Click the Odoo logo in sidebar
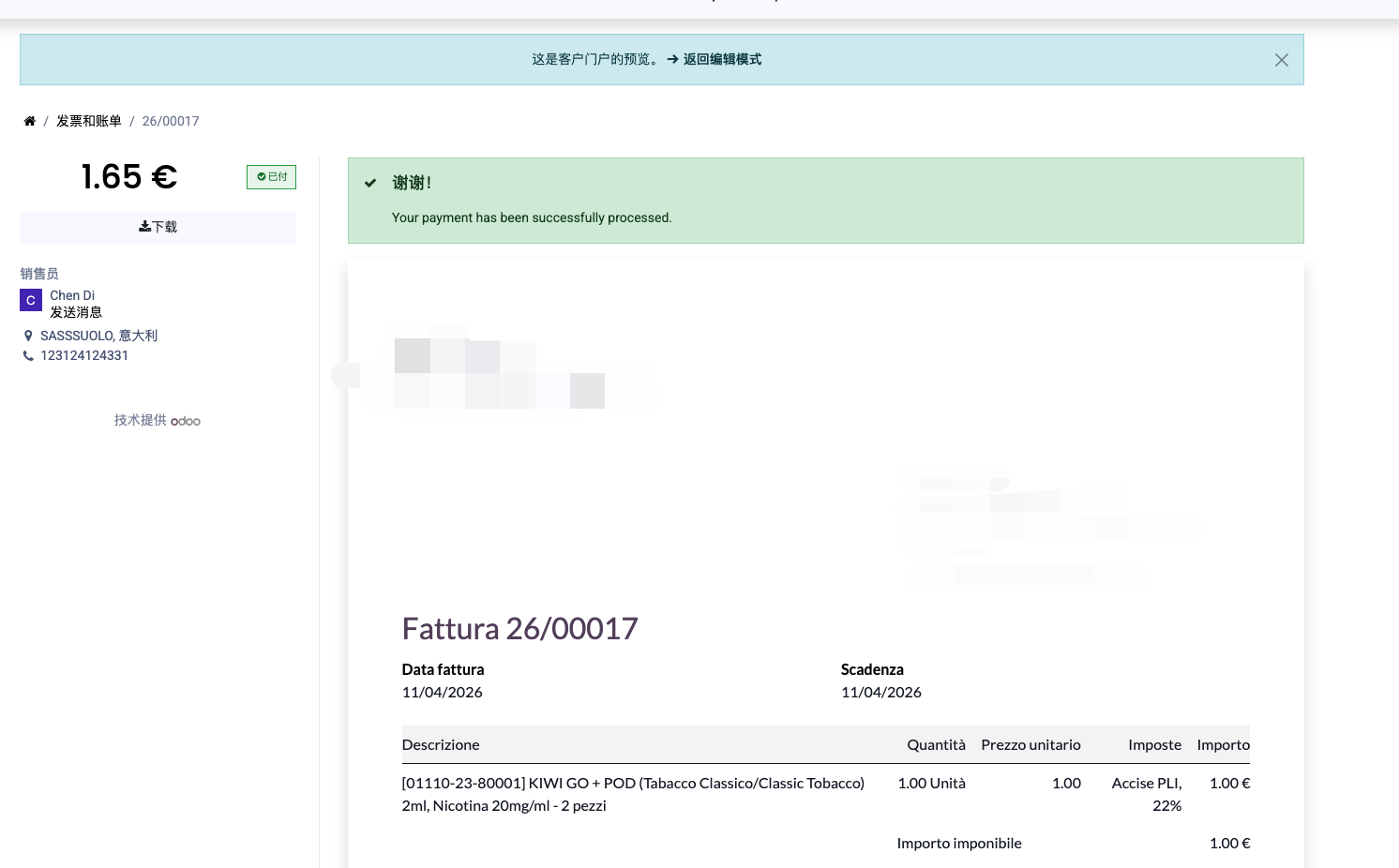Viewport: 1399px width, 868px height. point(186,421)
